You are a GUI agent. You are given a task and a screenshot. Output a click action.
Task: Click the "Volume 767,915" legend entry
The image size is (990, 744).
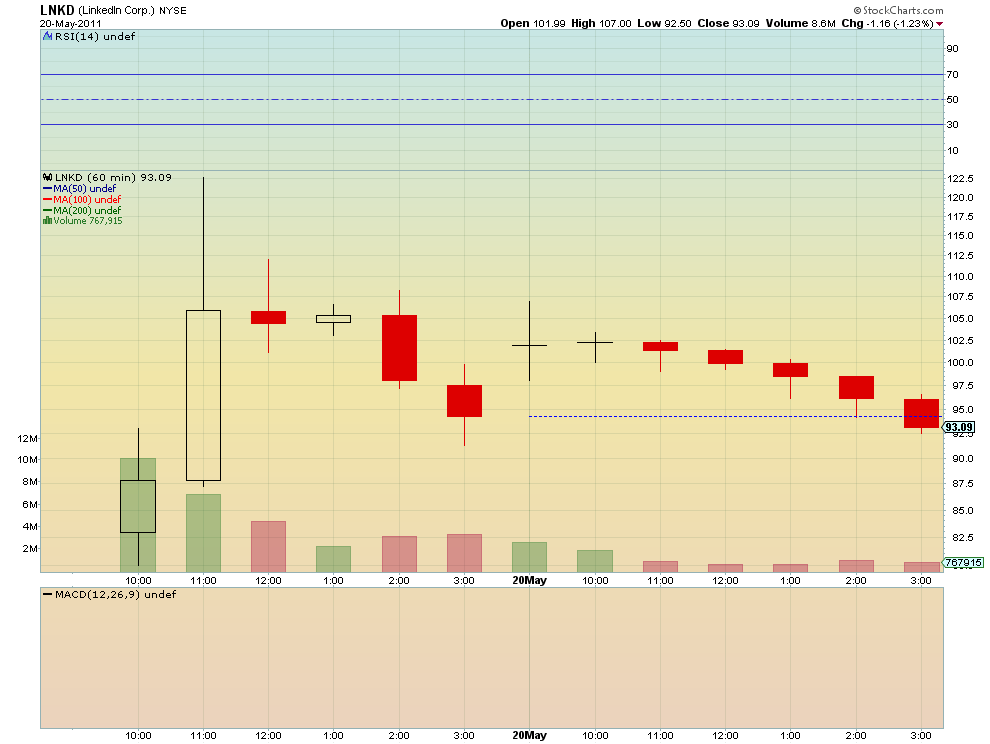(88, 220)
